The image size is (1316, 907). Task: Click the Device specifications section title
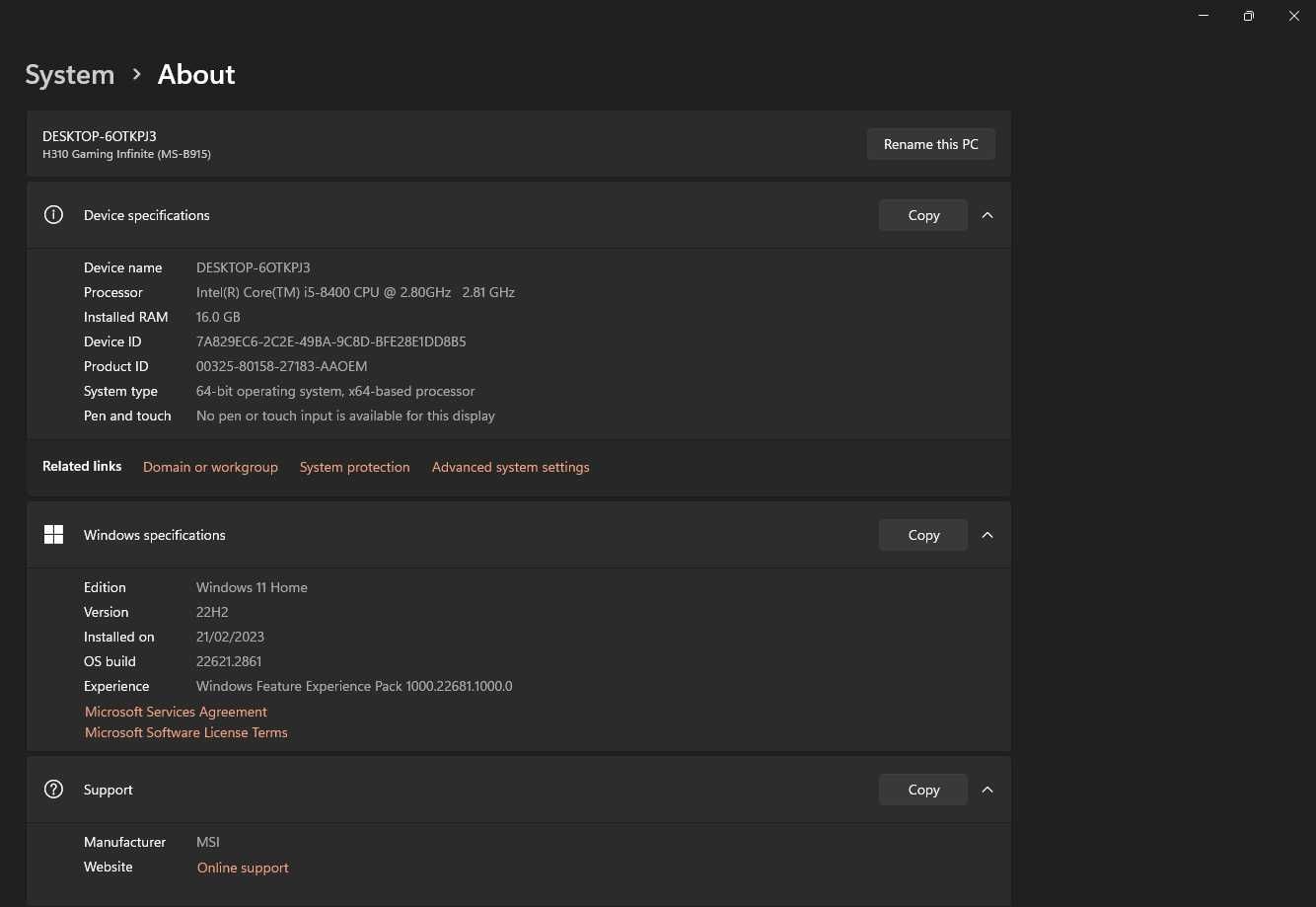click(147, 215)
